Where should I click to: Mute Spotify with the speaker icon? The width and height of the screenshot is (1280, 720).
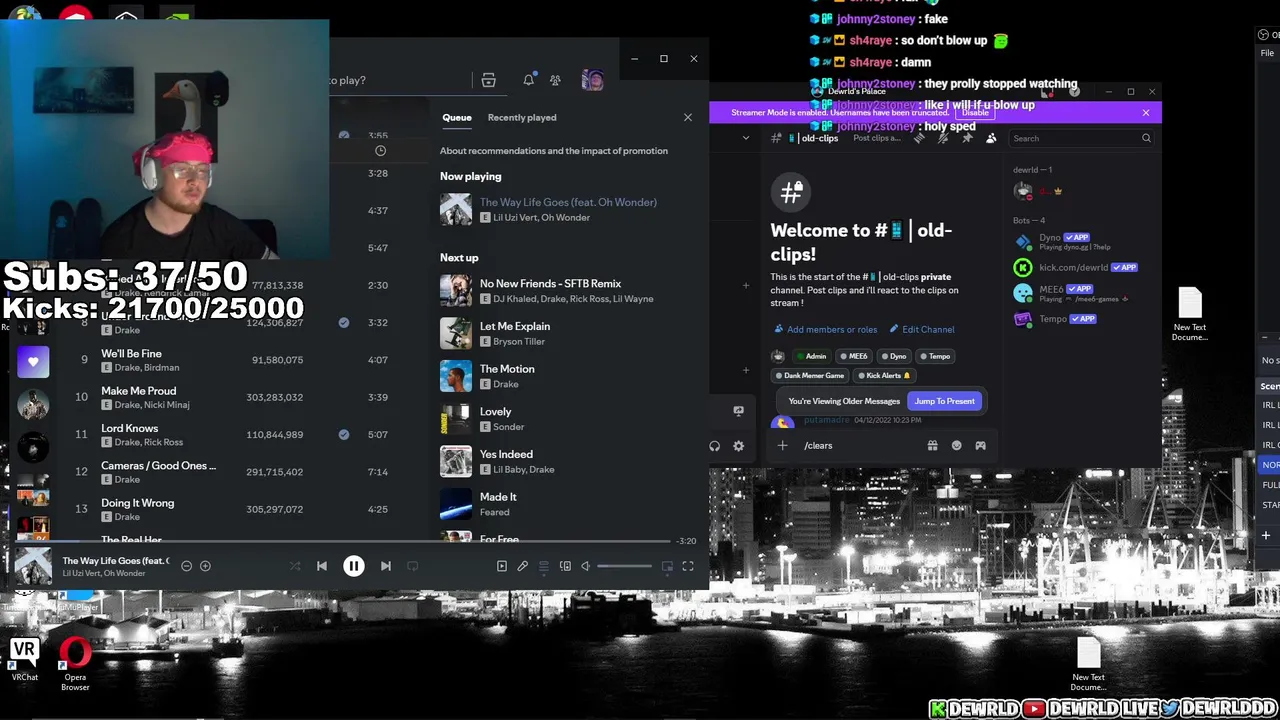(586, 566)
